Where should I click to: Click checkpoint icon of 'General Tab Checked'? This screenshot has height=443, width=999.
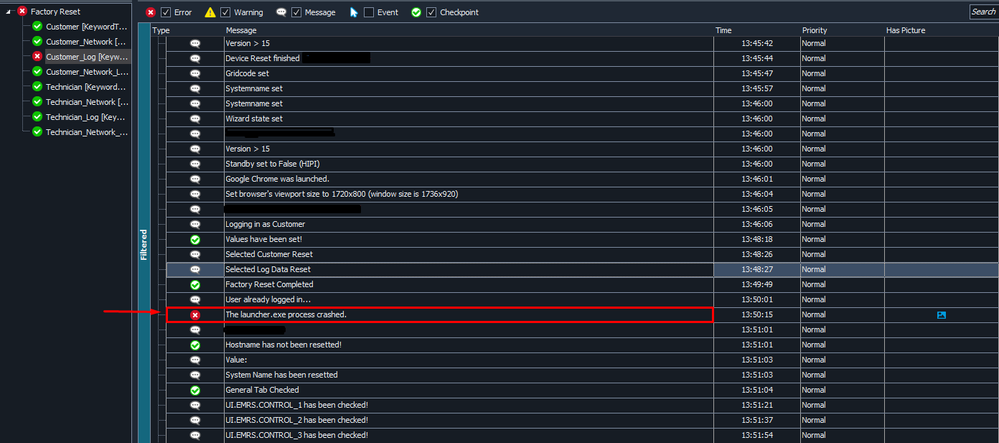[196, 390]
